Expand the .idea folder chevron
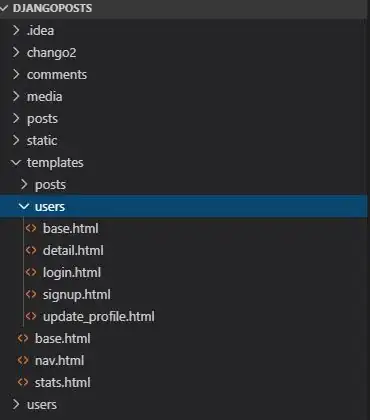Screen dimensions: 370x420 pos(16,30)
